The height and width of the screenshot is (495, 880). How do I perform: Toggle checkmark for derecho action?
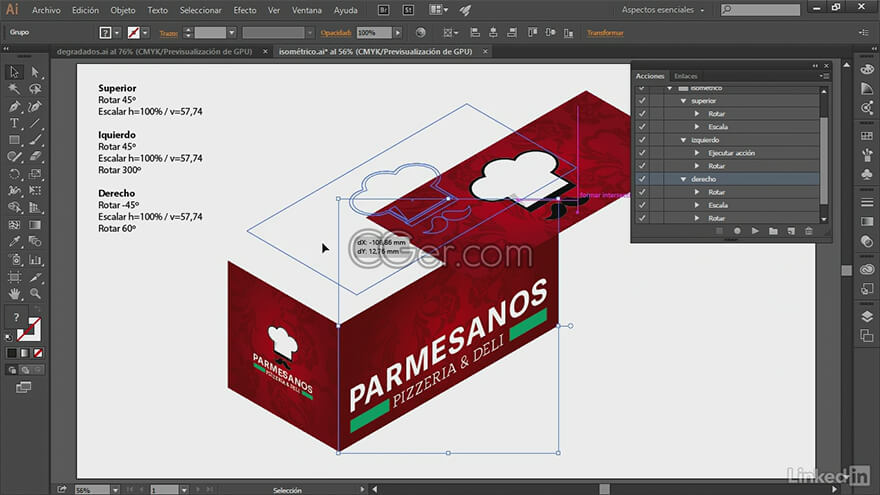pyautogui.click(x=641, y=179)
